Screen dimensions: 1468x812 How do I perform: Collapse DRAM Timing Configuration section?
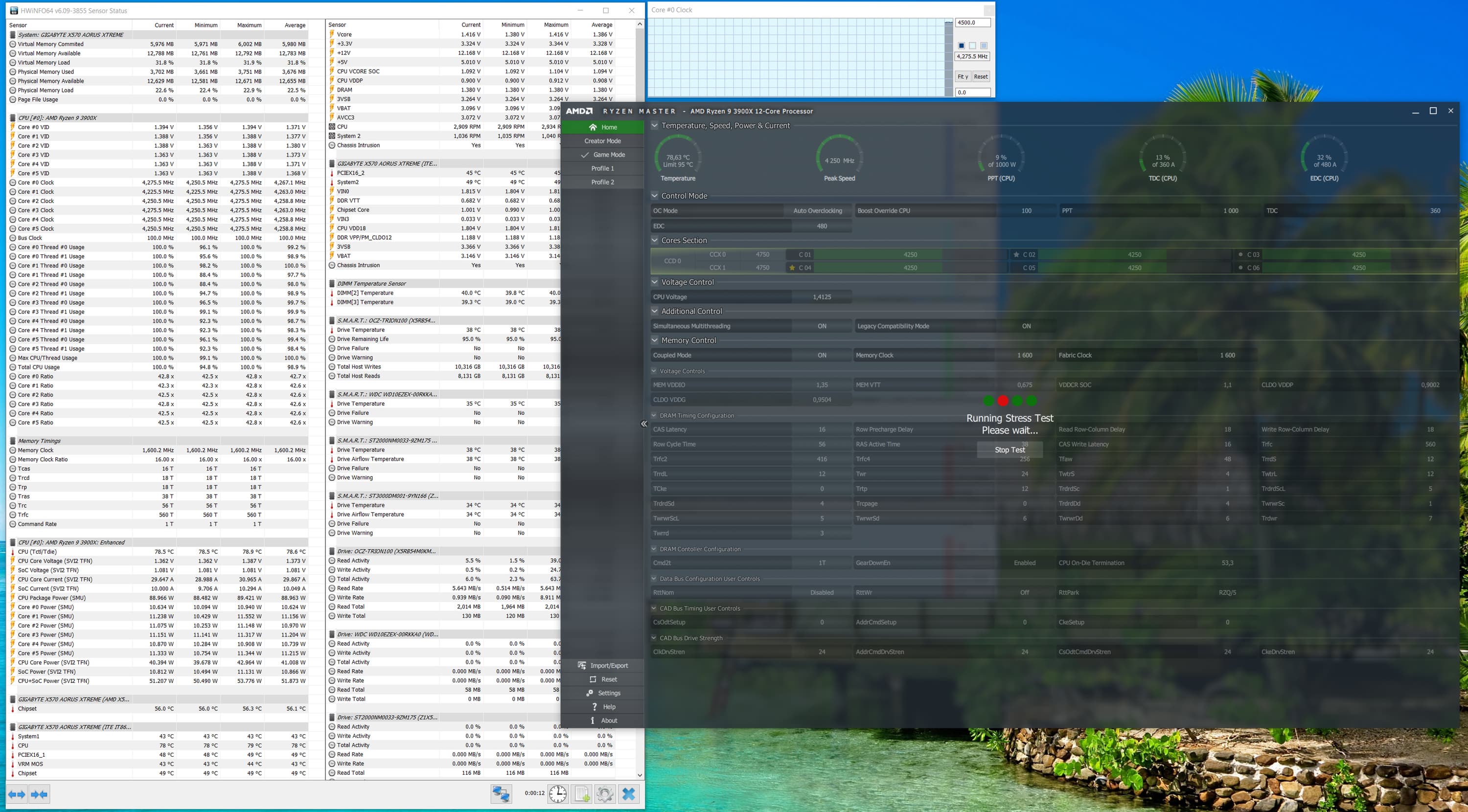click(655, 415)
